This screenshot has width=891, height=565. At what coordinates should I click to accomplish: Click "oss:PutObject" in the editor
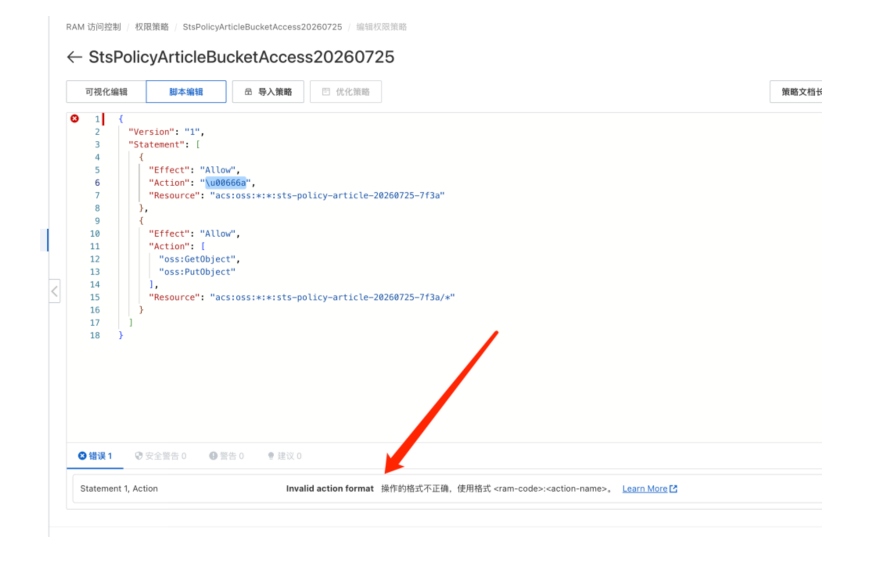197,272
